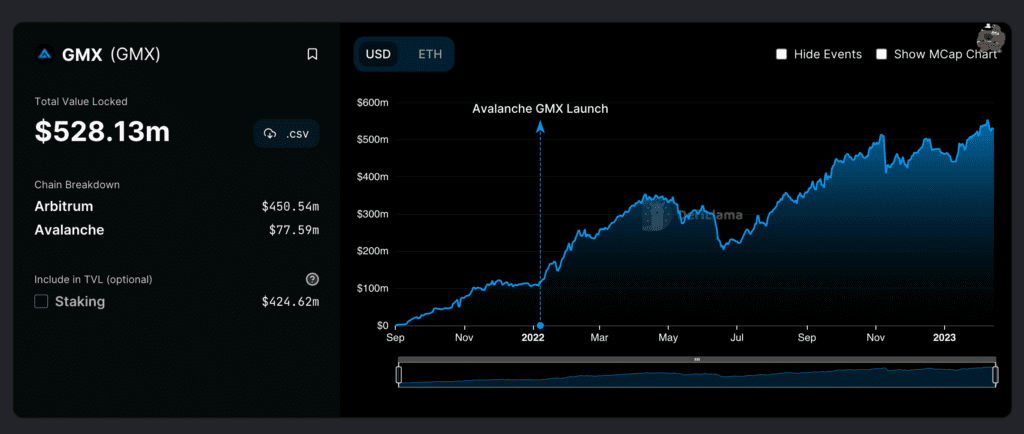The width and height of the screenshot is (1024, 434).
Task: Click the Chain Breakdown heading
Action: [77, 185]
